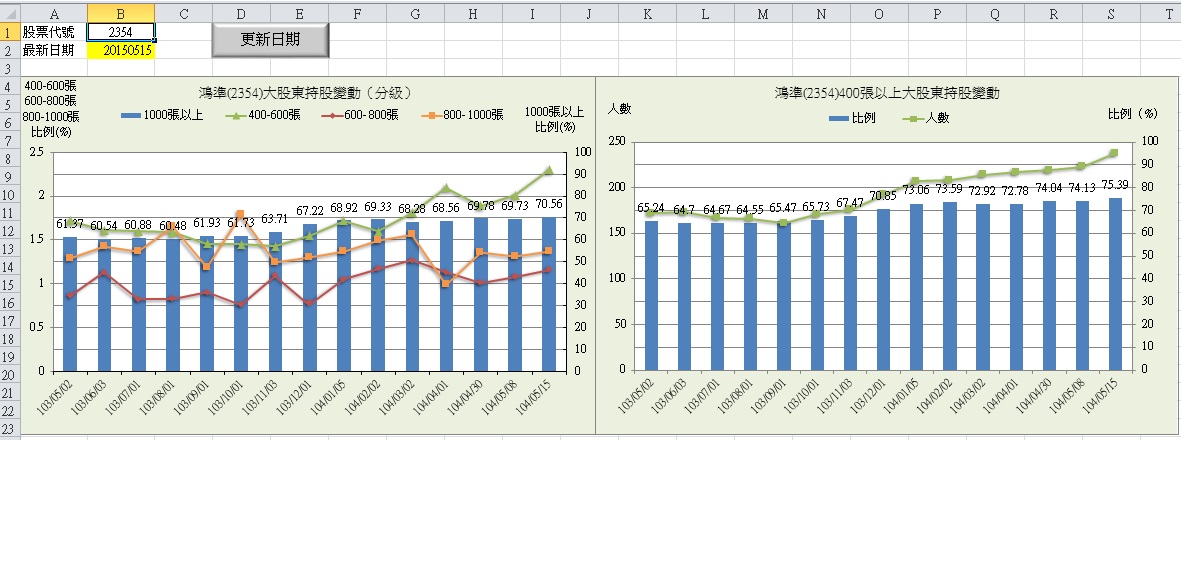This screenshot has width=1181, height=561.
Task: Click data label 61.37 in left chart
Action: [70, 223]
